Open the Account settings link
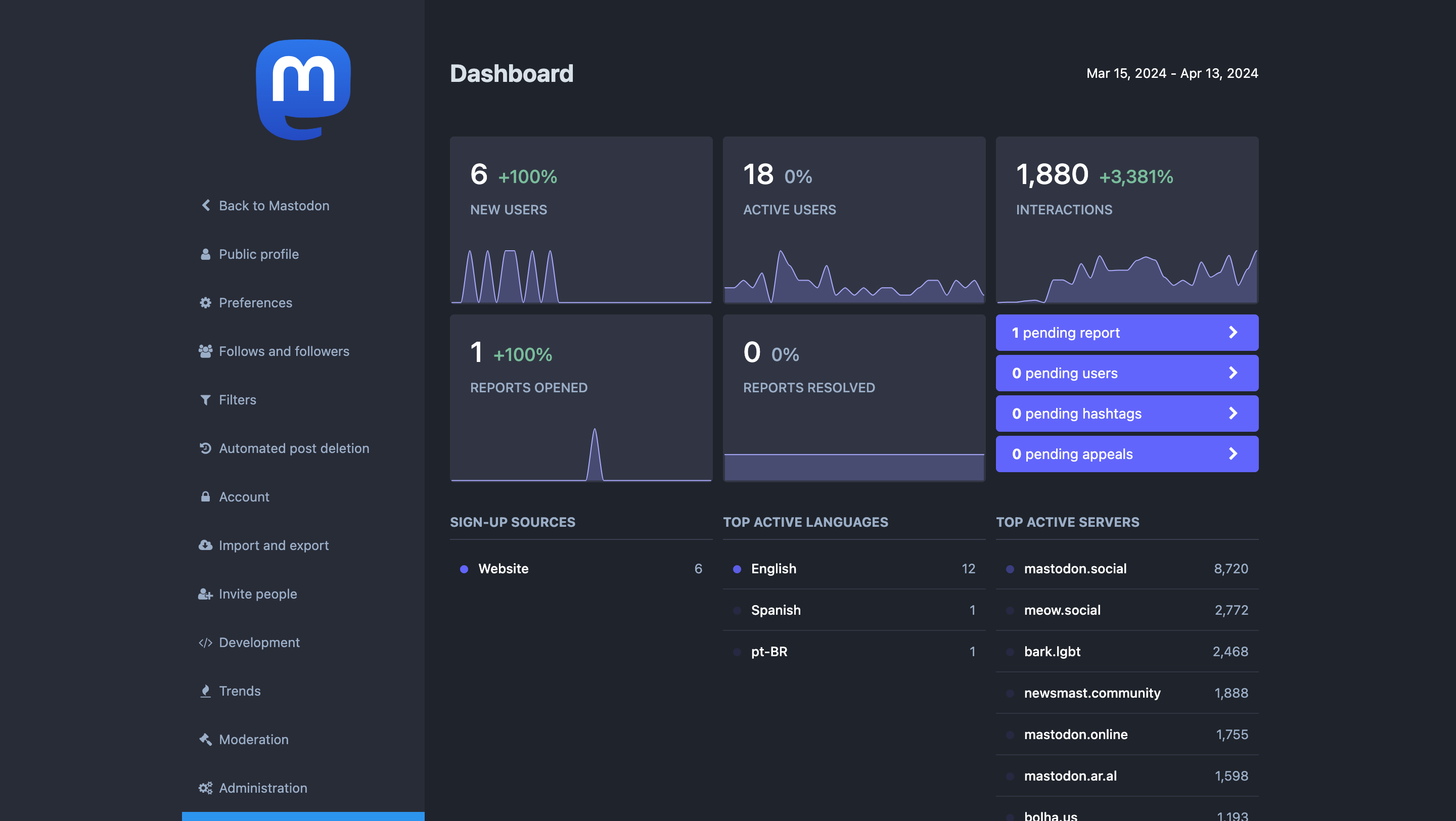 244,496
